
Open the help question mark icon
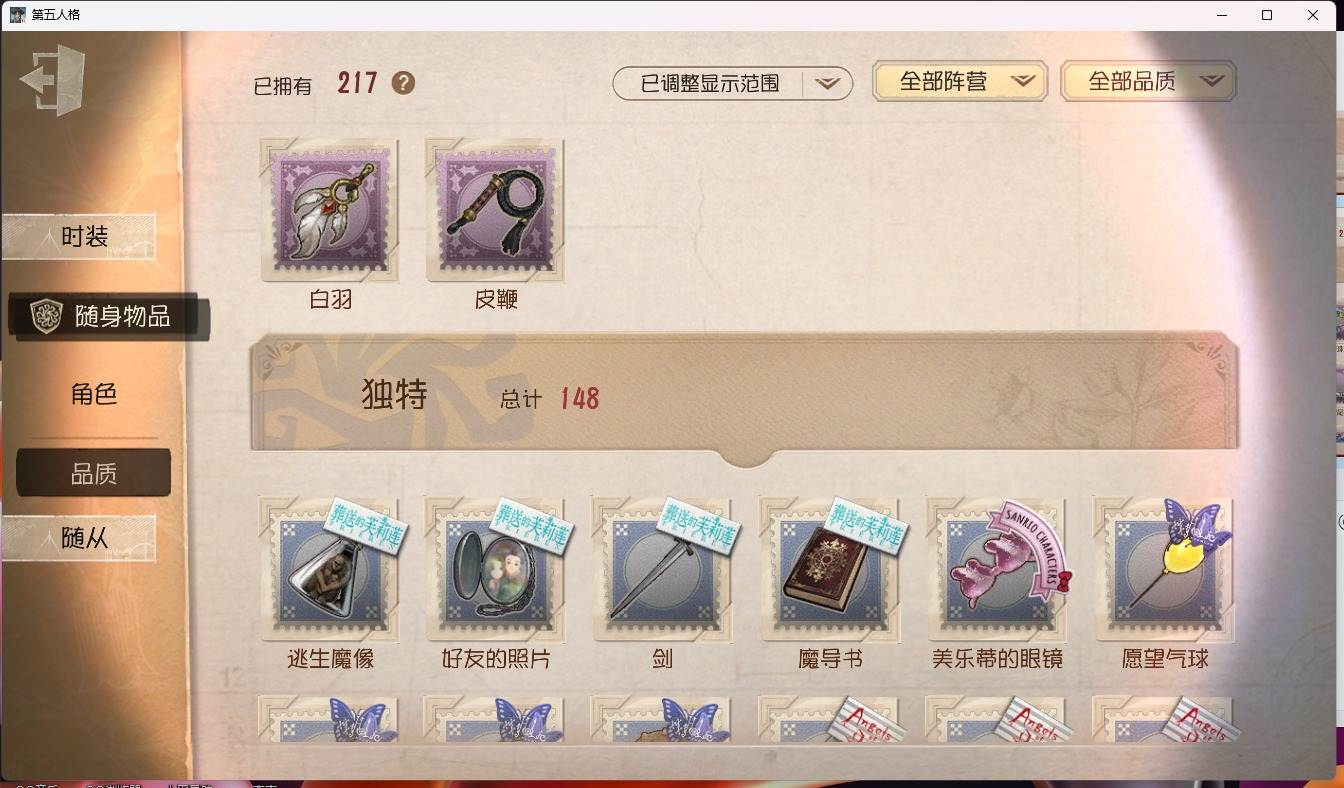click(403, 83)
